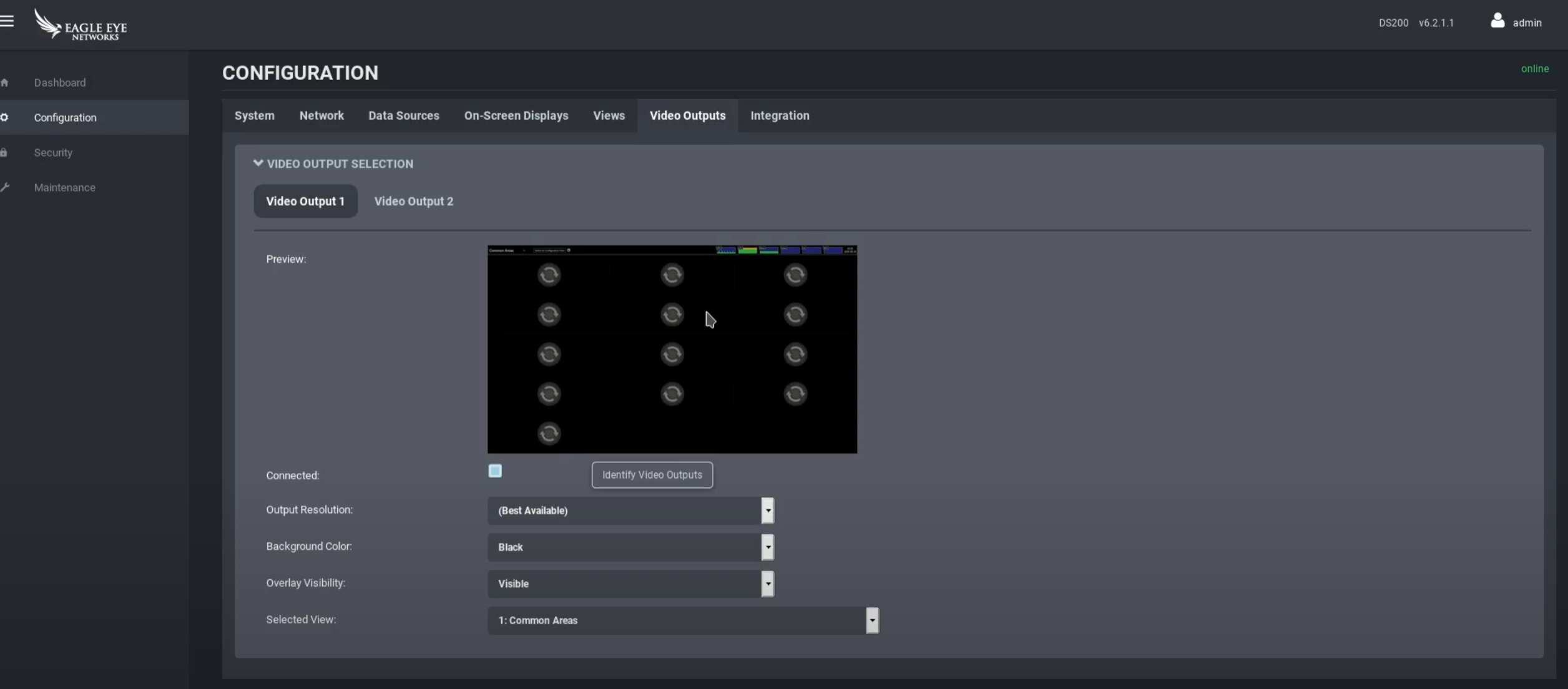
Task: Toggle the Connected checkbox
Action: pyautogui.click(x=494, y=471)
